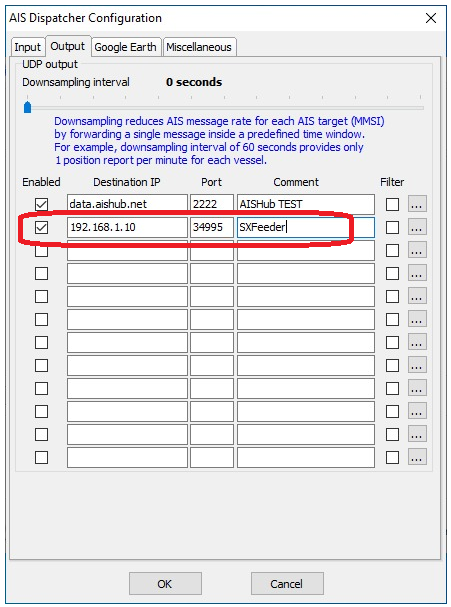
Task: Open filter options for AISHub TEST row
Action: click(417, 204)
